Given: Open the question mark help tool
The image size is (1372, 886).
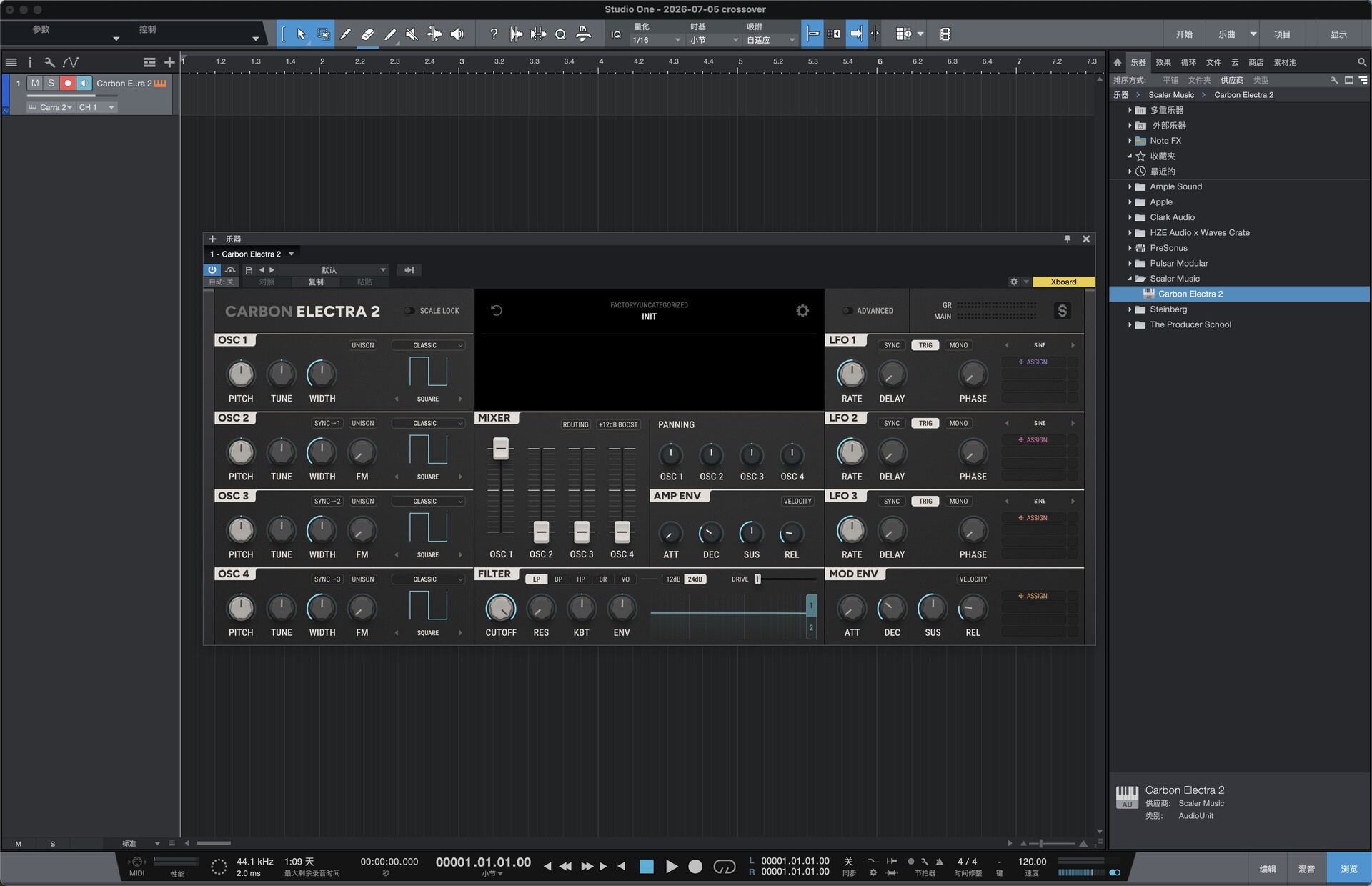Looking at the screenshot, I should coord(493,34).
